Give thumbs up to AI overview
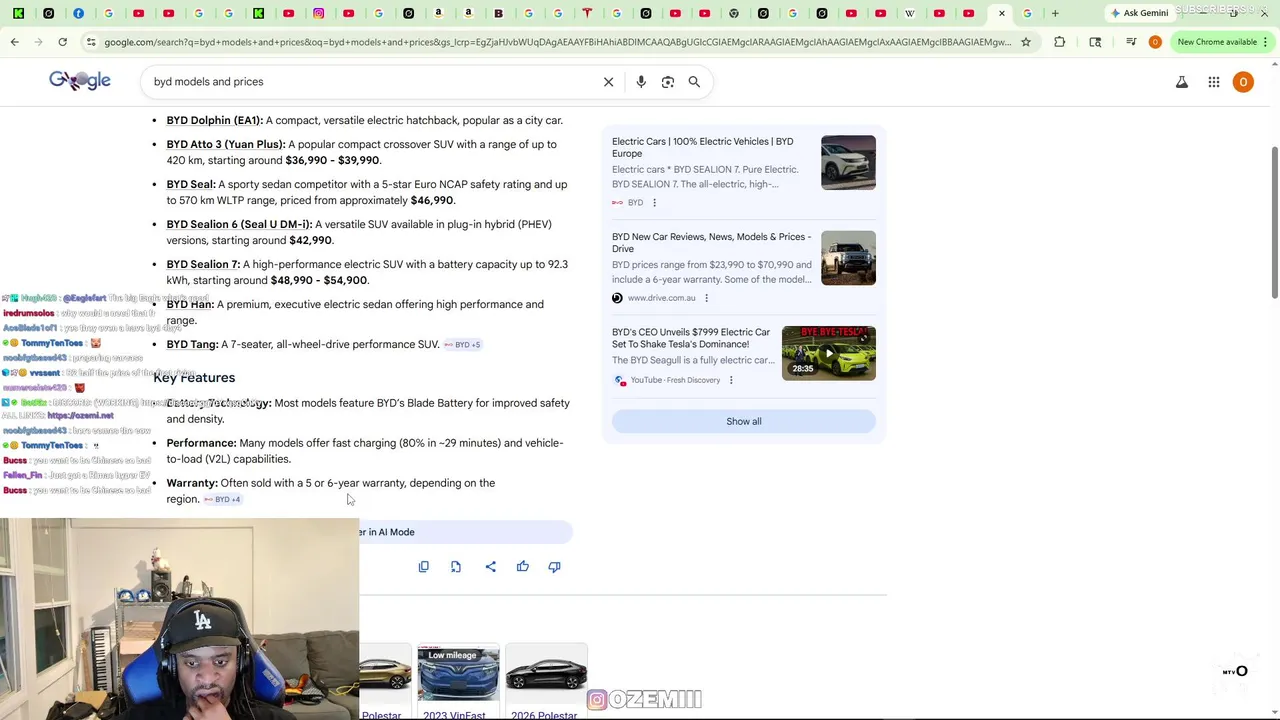 point(522,567)
